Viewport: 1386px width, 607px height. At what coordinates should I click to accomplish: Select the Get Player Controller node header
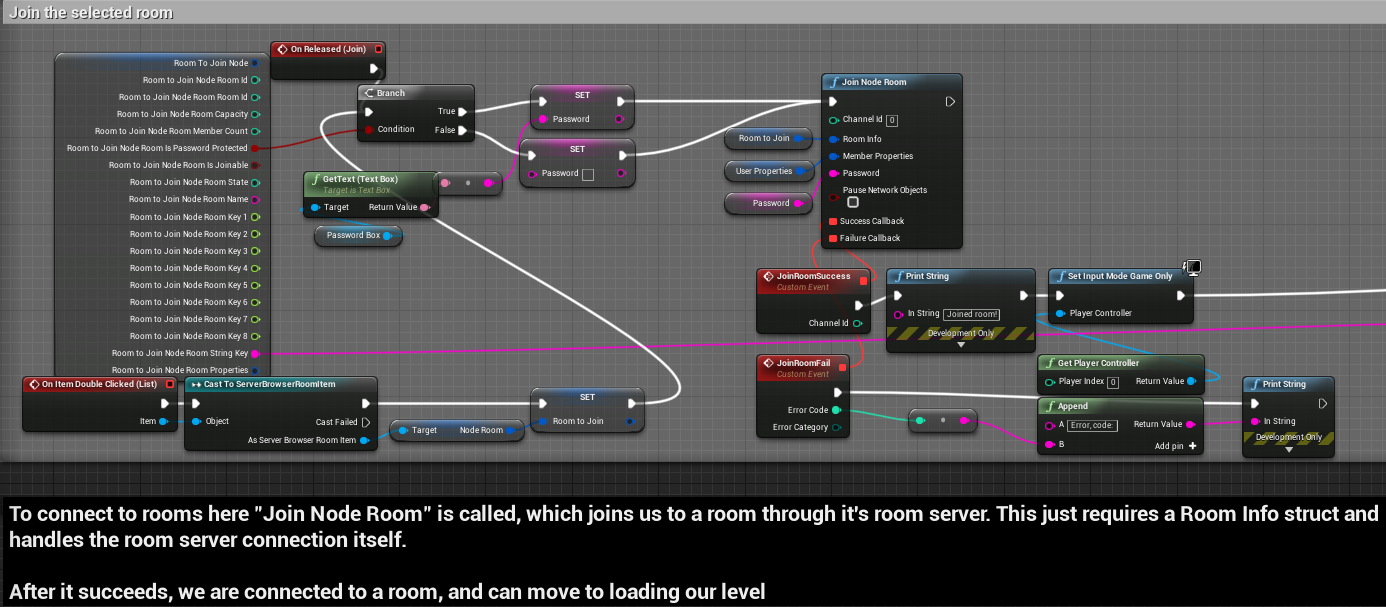coord(1120,363)
